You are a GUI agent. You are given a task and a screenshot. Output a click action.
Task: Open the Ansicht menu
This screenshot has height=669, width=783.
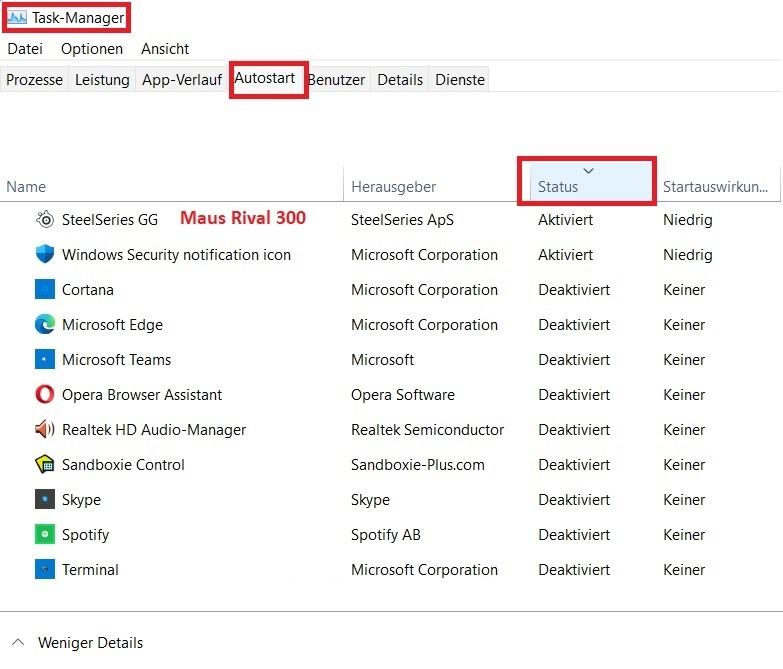[165, 49]
